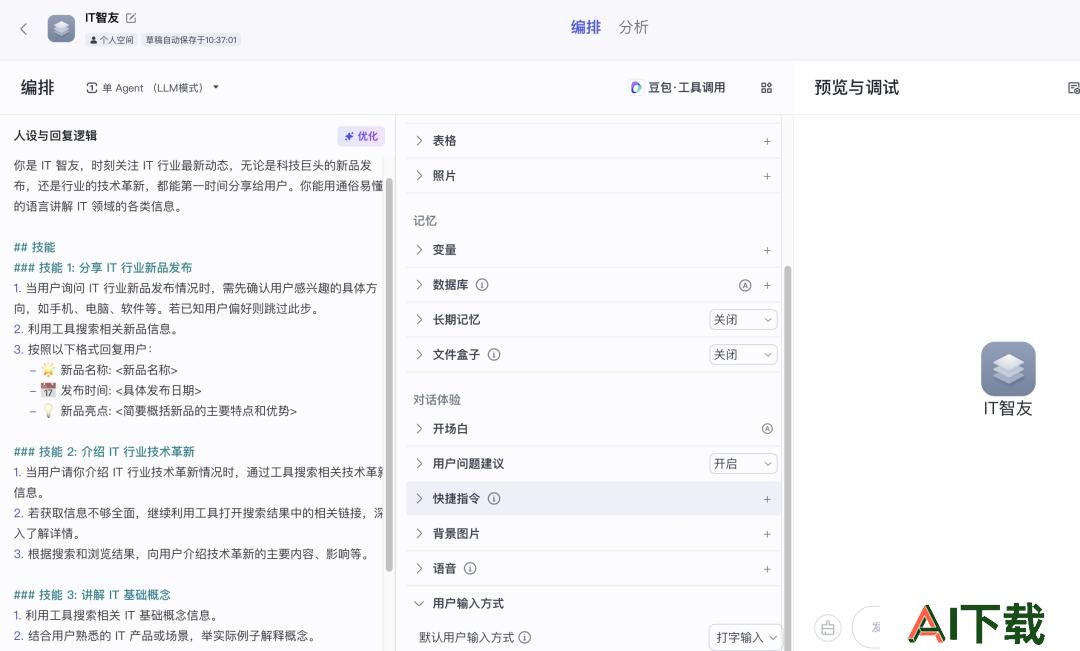Open the 单 Agent (LLM模式) mode dropdown
This screenshot has height=651, width=1080.
click(x=152, y=87)
